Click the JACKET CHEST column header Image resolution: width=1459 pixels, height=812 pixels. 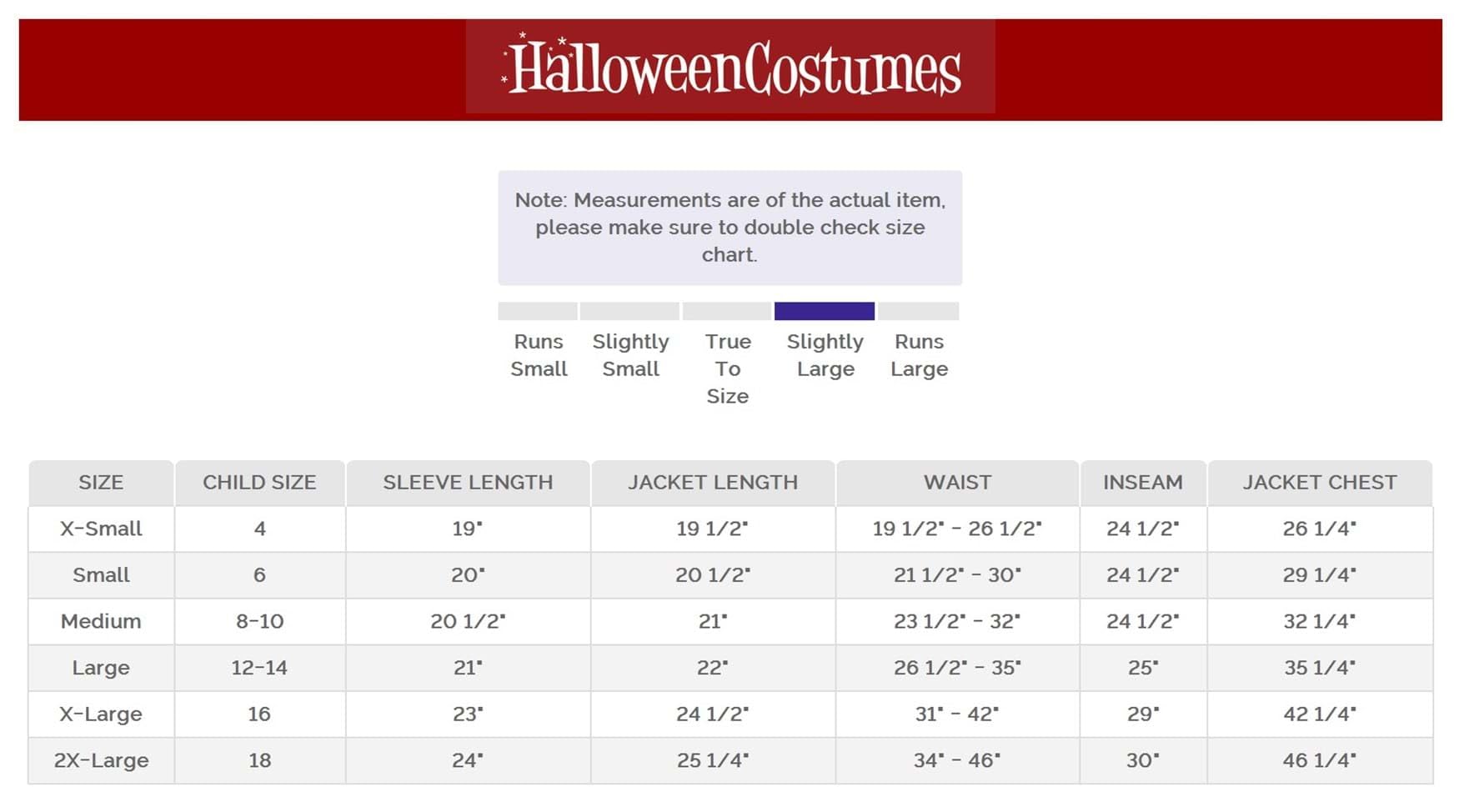[1320, 483]
